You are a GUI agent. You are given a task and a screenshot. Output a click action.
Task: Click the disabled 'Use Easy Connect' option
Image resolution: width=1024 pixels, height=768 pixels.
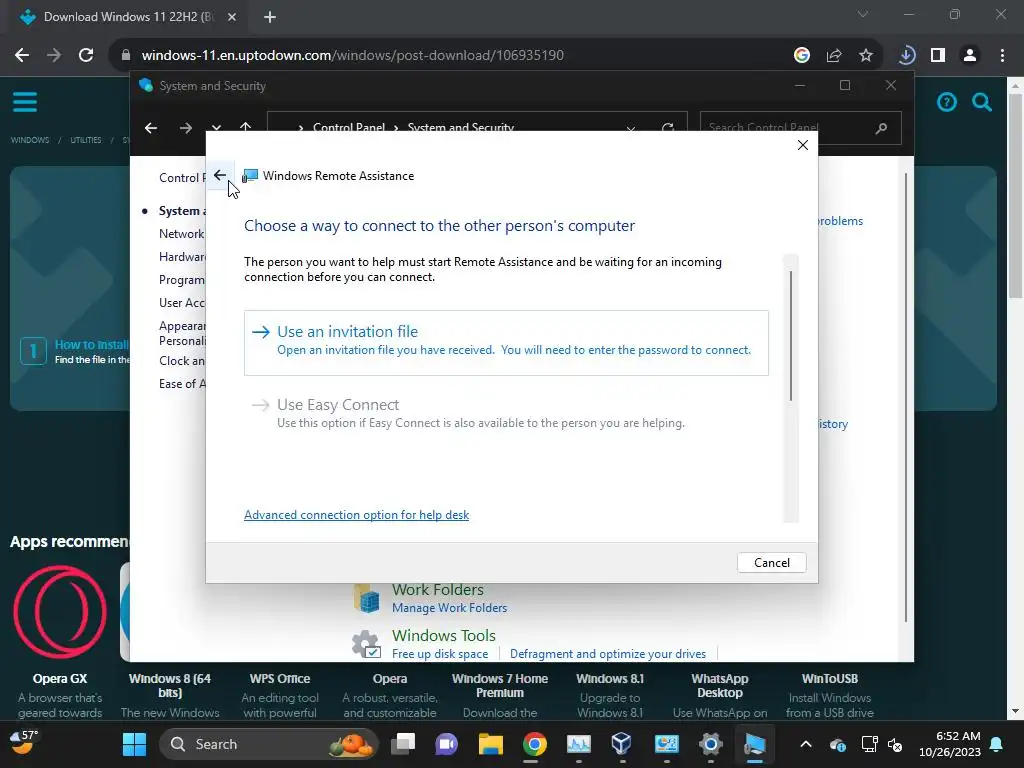pyautogui.click(x=506, y=413)
